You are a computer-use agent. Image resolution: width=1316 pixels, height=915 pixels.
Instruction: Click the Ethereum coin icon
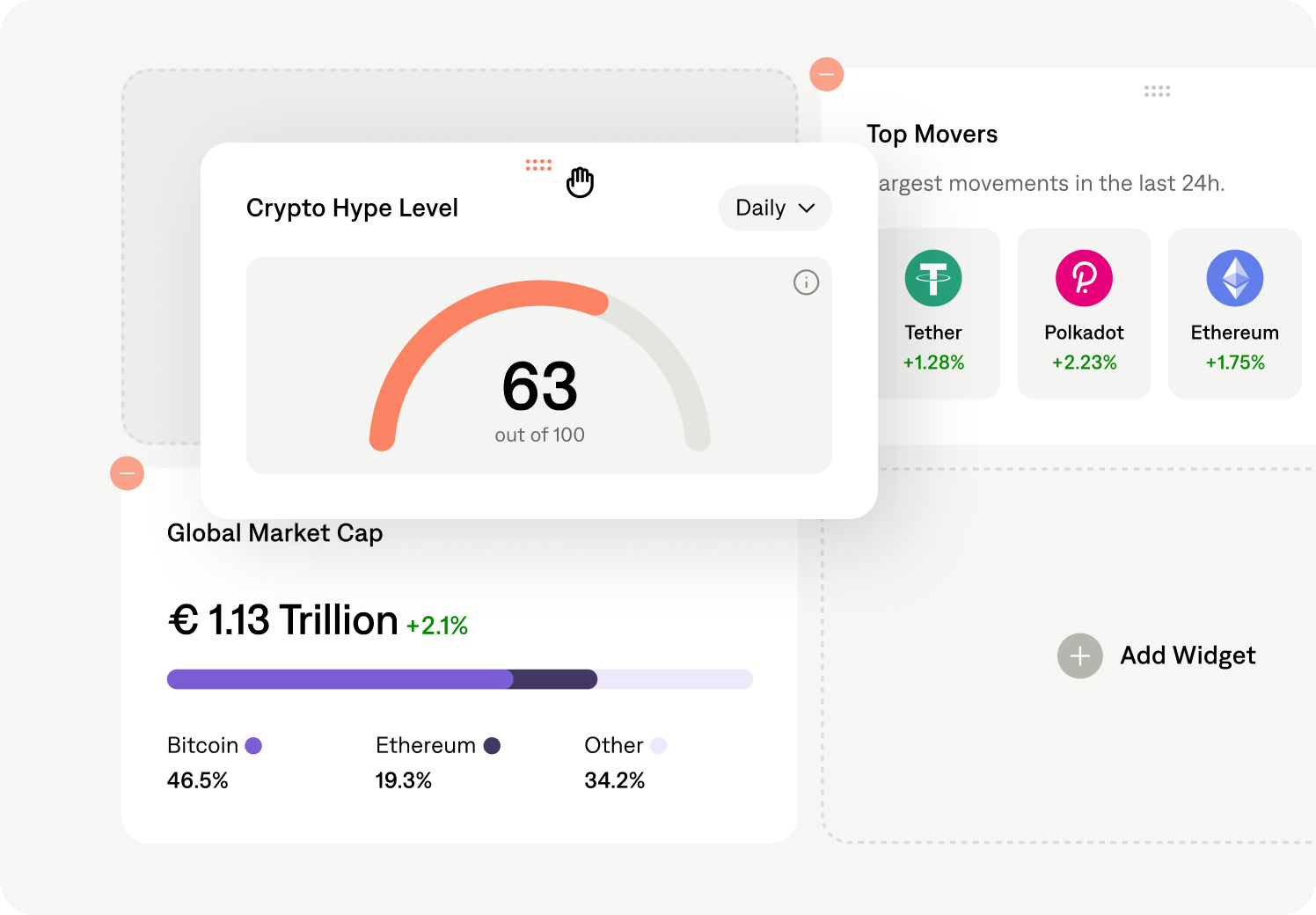click(1235, 277)
